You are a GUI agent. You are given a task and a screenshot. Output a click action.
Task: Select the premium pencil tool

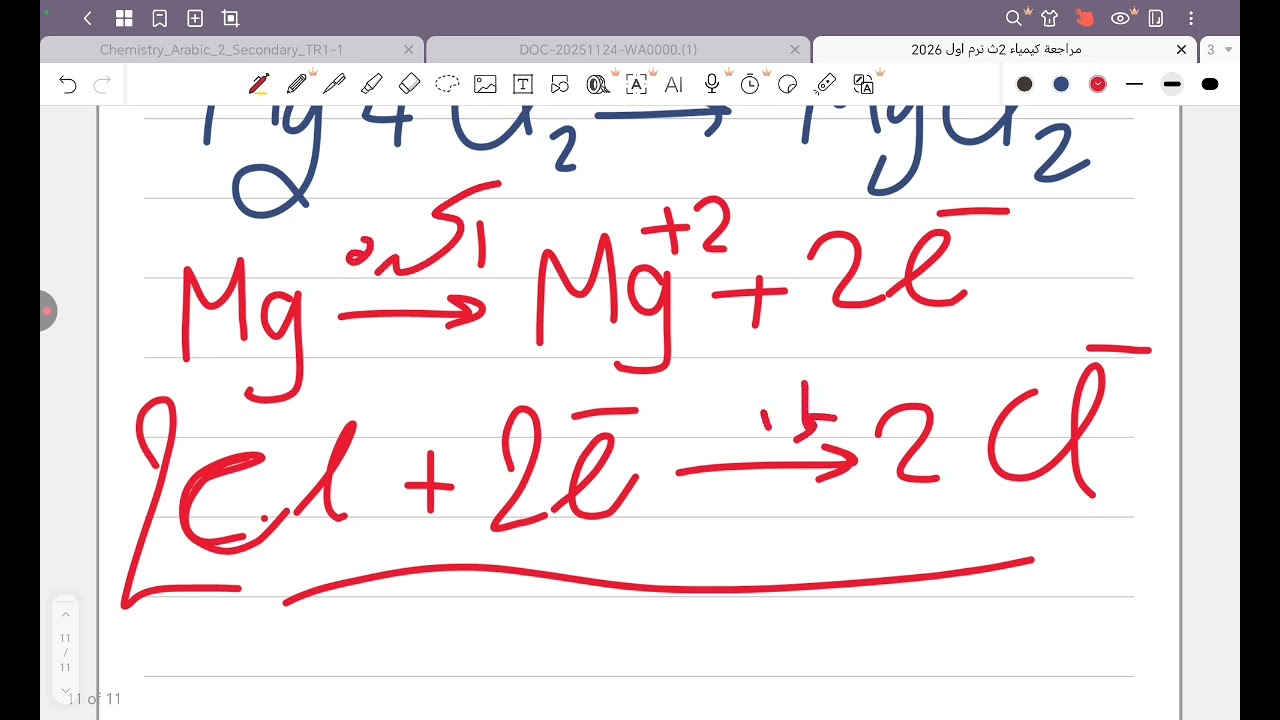click(x=297, y=84)
